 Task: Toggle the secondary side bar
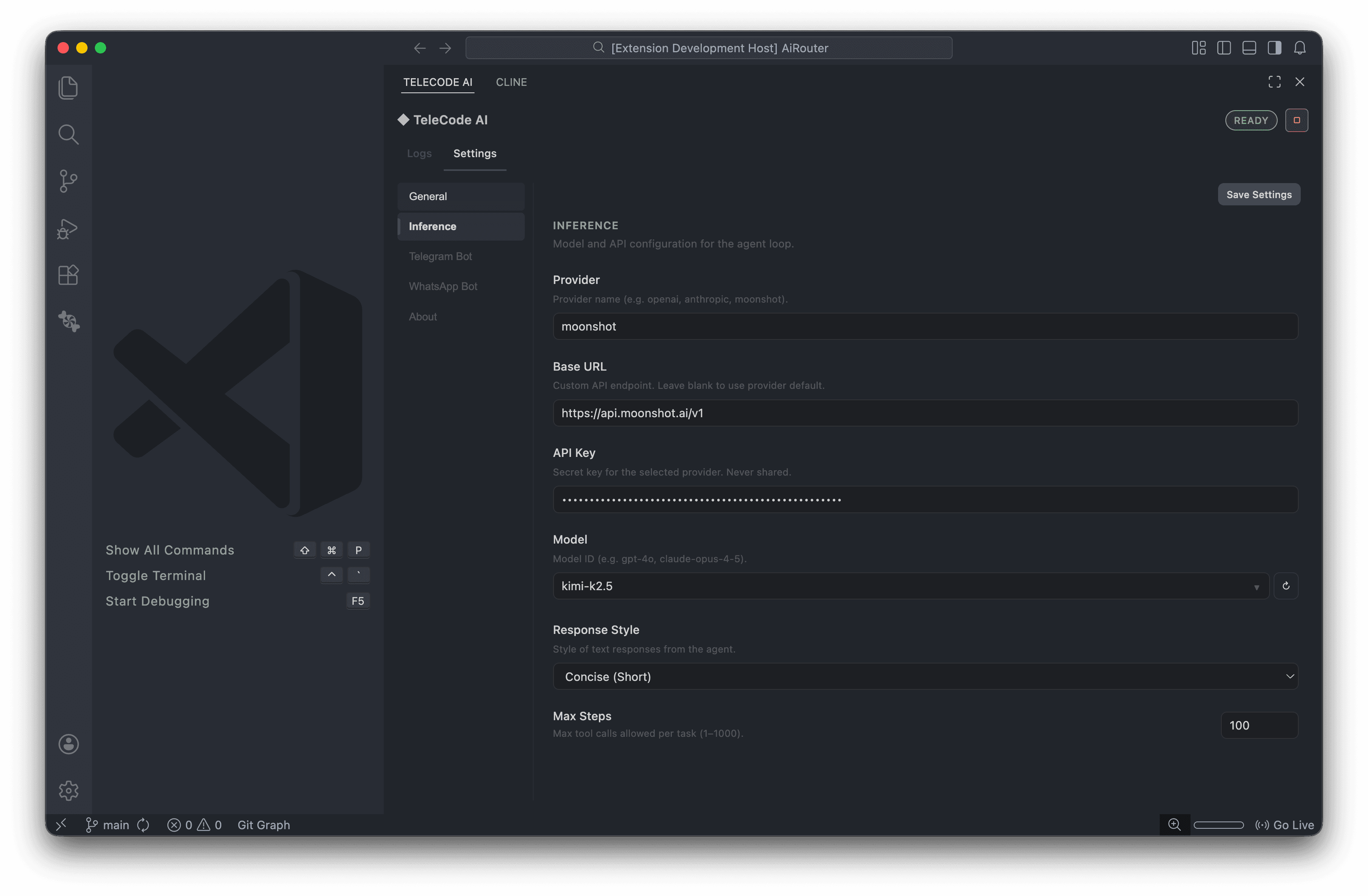point(1275,48)
